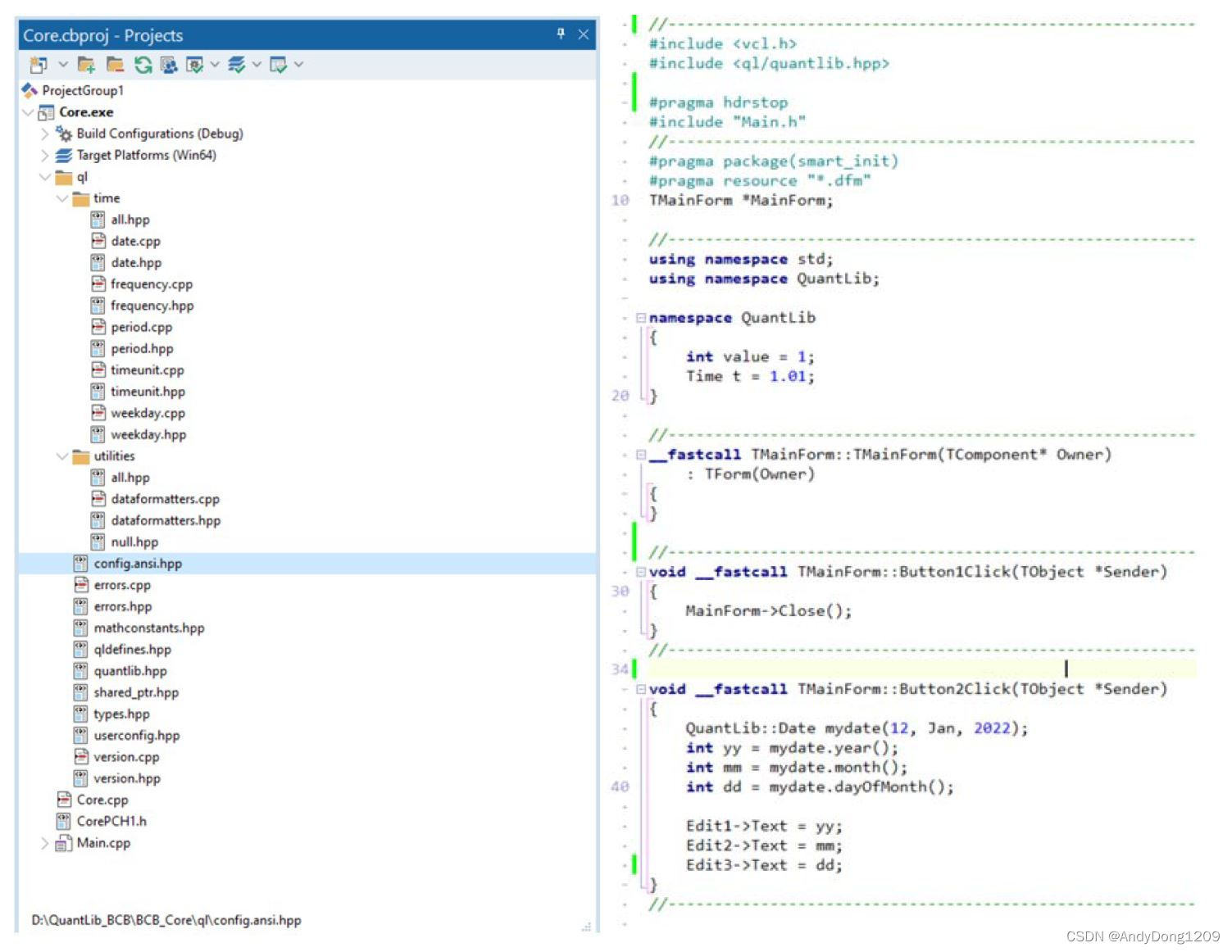Click the Build All layered icon in the toolbar
This screenshot has width=1232, height=952.
[x=236, y=65]
